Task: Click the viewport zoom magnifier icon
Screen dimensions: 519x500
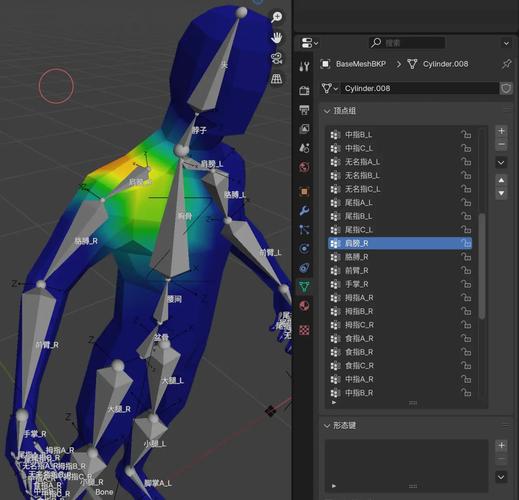Action: click(277, 17)
